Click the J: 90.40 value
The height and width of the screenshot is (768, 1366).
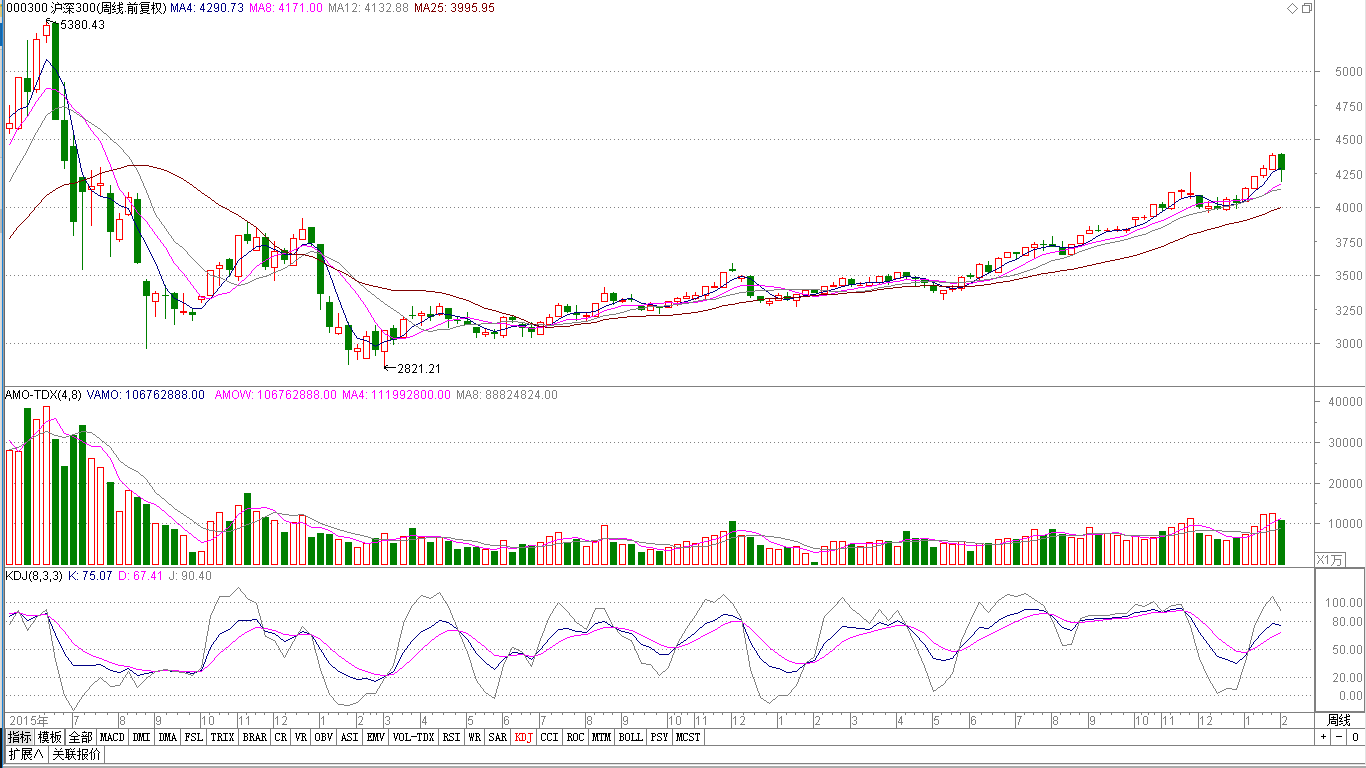click(190, 576)
